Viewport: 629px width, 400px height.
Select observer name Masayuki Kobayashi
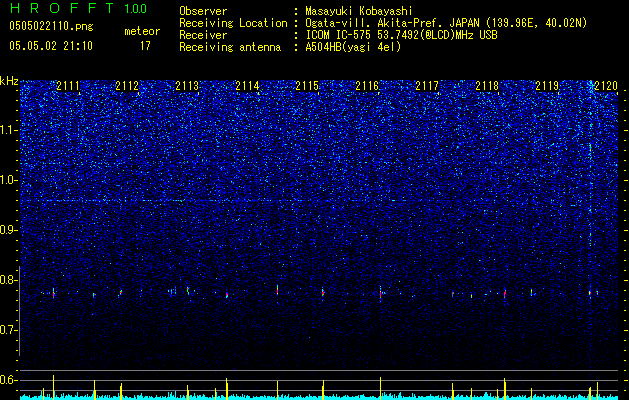[x=359, y=11]
